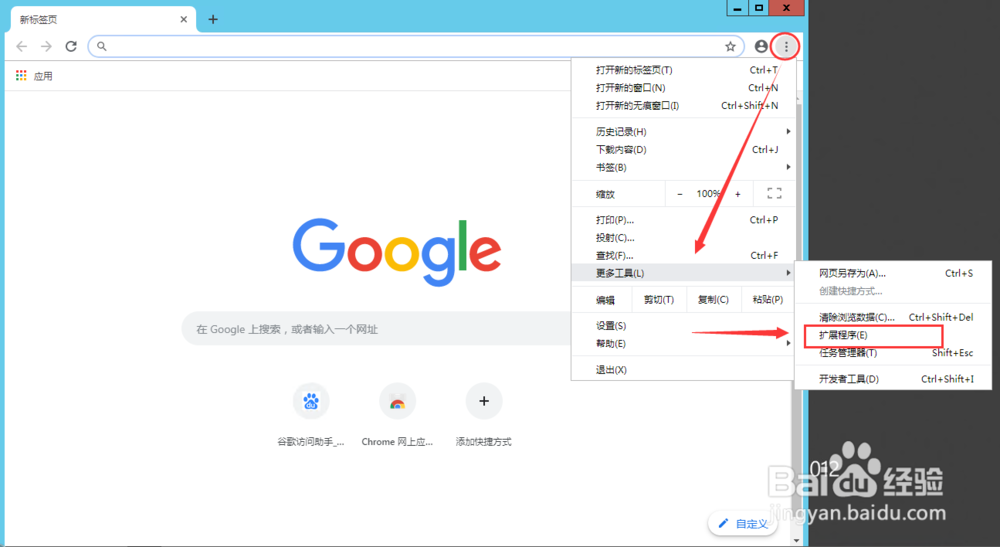Image resolution: width=1000 pixels, height=547 pixels.
Task: Minimize the Chrome window
Action: [737, 8]
